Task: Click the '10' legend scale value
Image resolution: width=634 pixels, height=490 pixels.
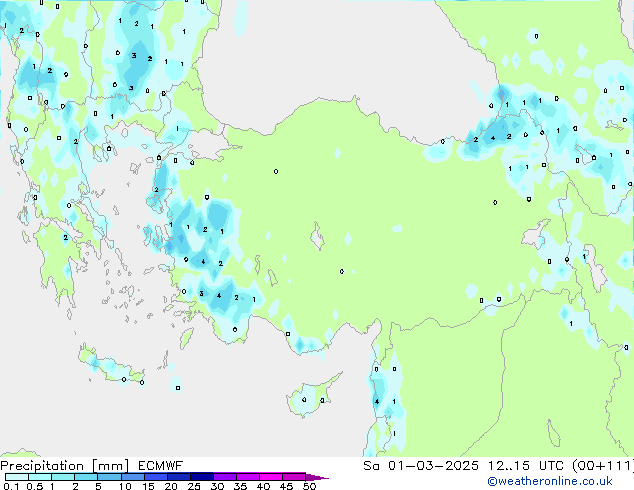Action: coord(125,486)
